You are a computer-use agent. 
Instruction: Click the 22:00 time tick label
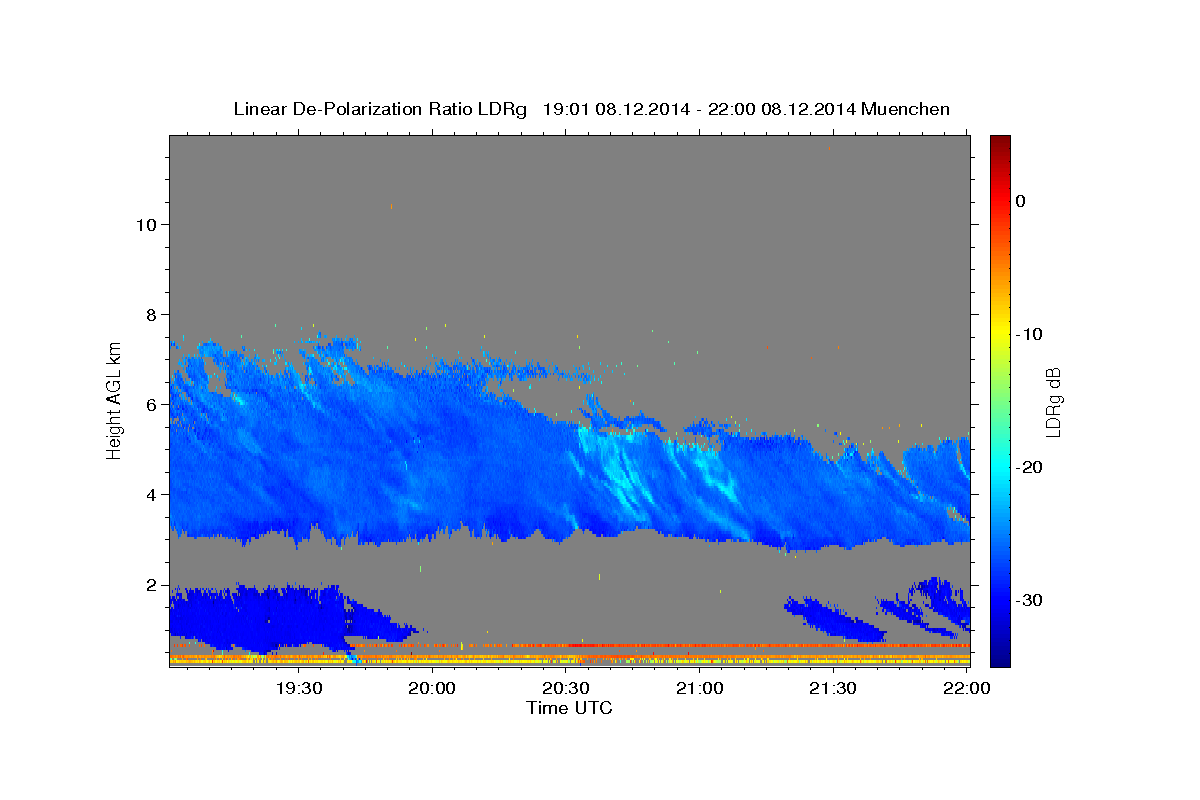pos(966,688)
